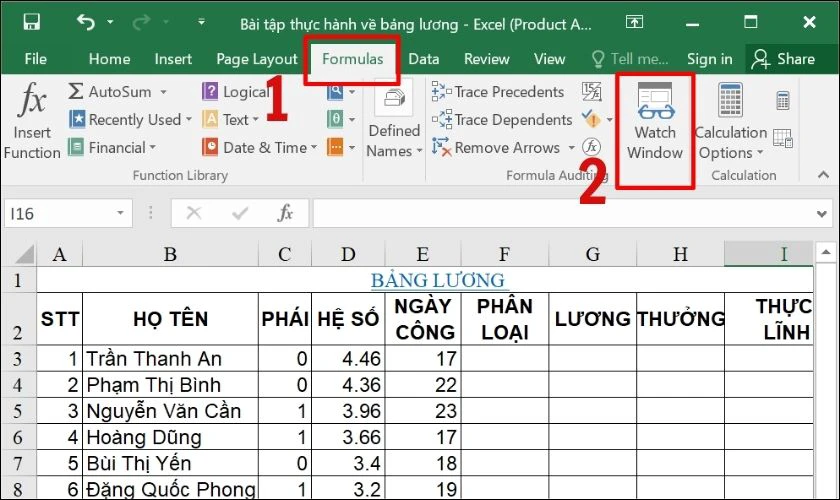The height and width of the screenshot is (500, 840).
Task: Click the Name Box showing I16
Action: (x=59, y=213)
